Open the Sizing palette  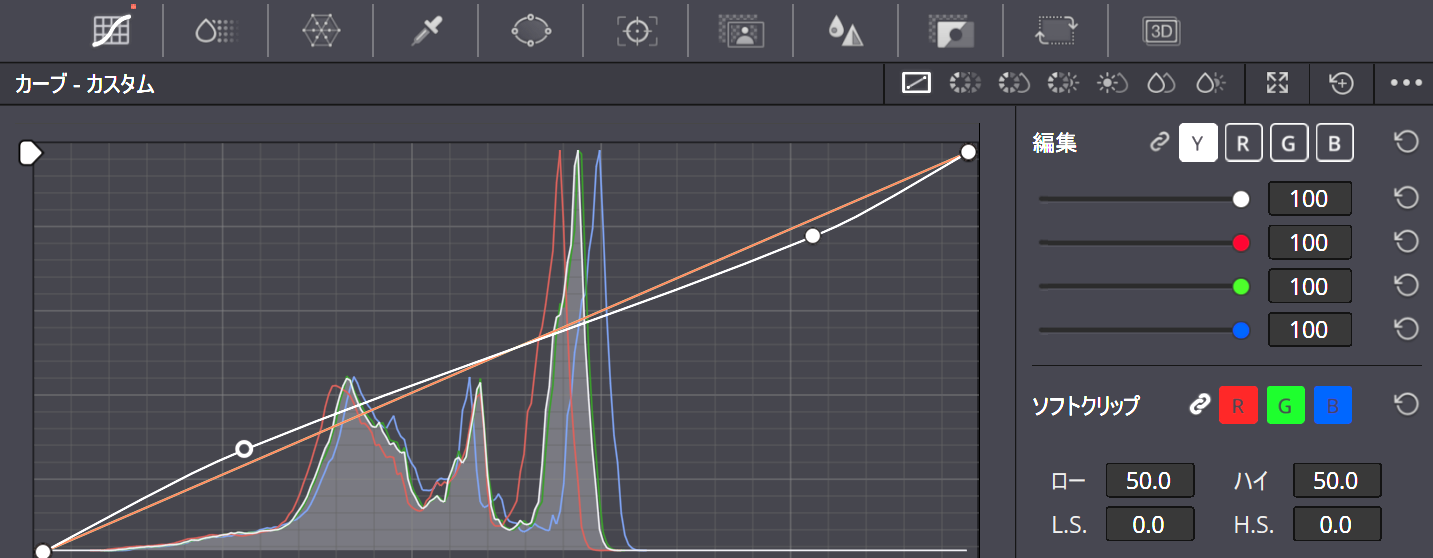(x=1055, y=31)
